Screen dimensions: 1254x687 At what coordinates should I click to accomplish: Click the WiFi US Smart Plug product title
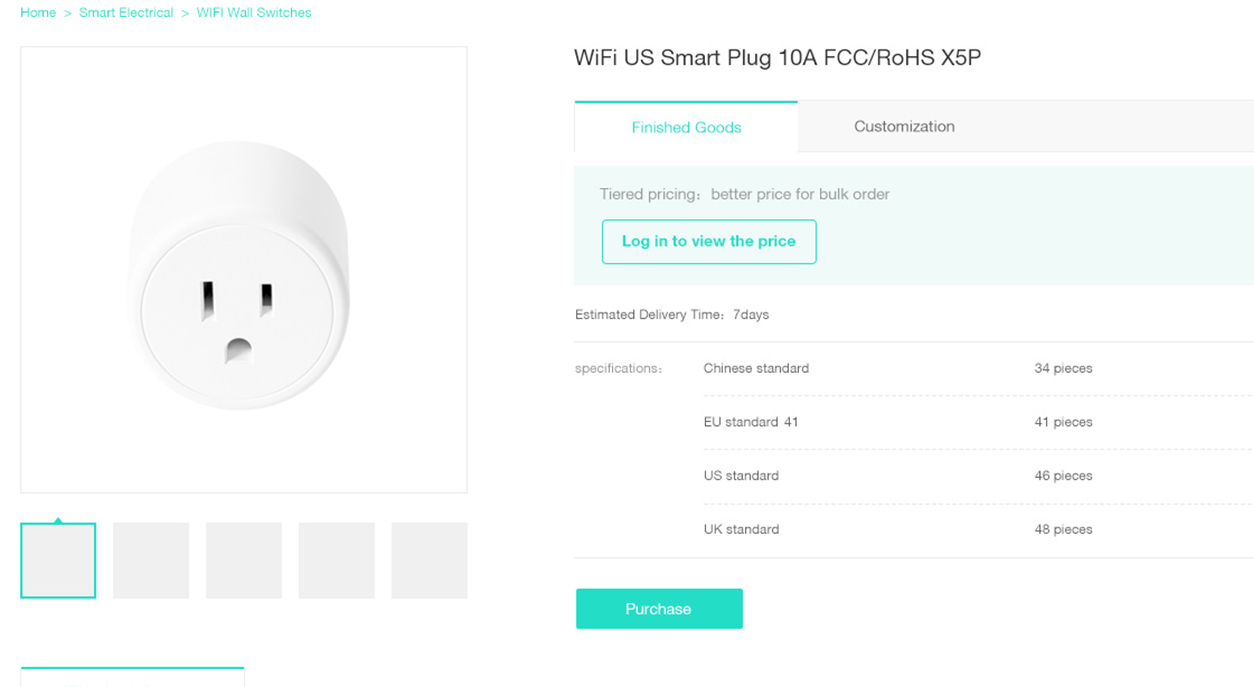point(777,58)
